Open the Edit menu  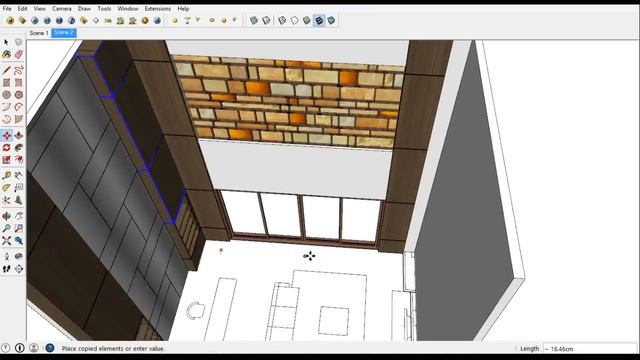tap(22, 8)
